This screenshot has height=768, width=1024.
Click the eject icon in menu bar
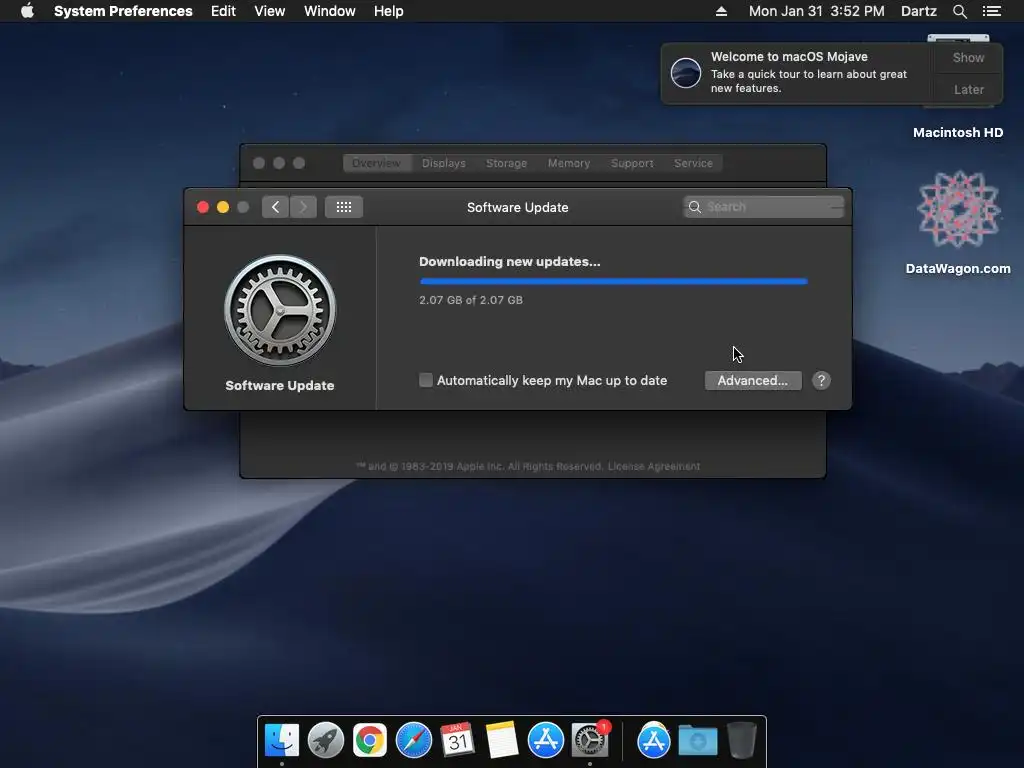coord(721,11)
